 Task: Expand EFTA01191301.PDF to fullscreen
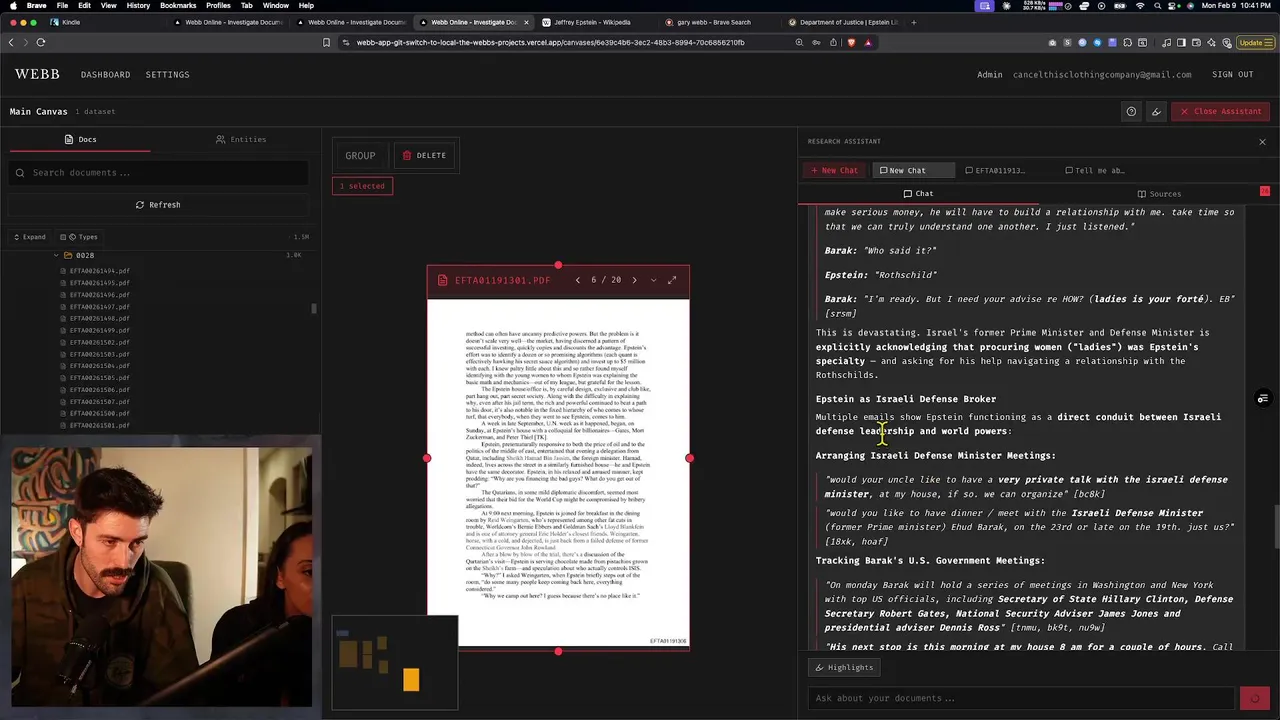672,280
